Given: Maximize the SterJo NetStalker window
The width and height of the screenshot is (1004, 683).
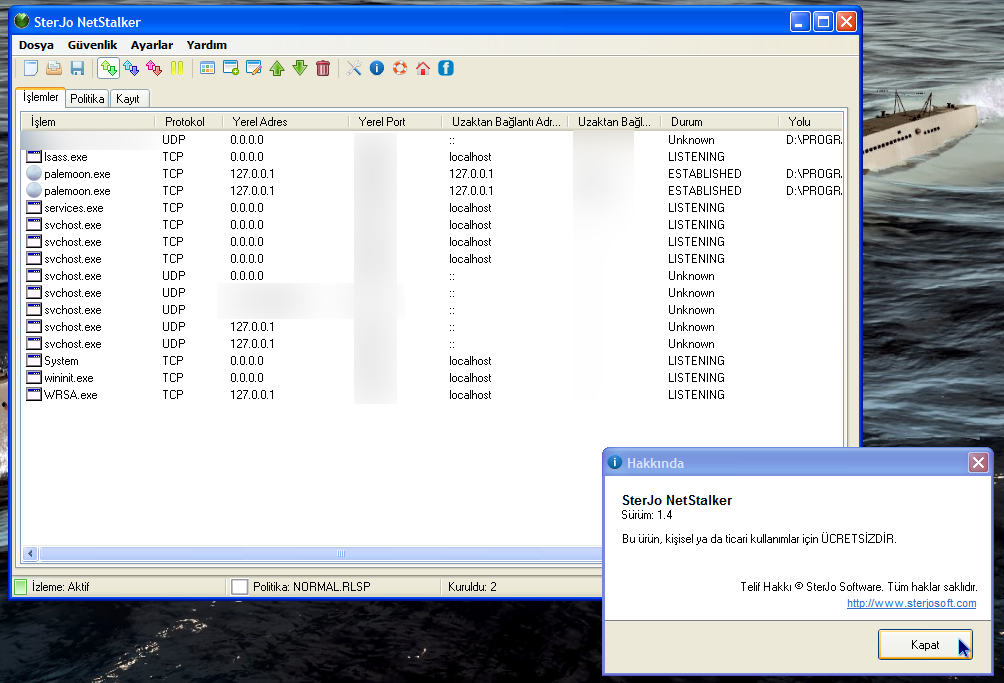Looking at the screenshot, I should [x=823, y=22].
